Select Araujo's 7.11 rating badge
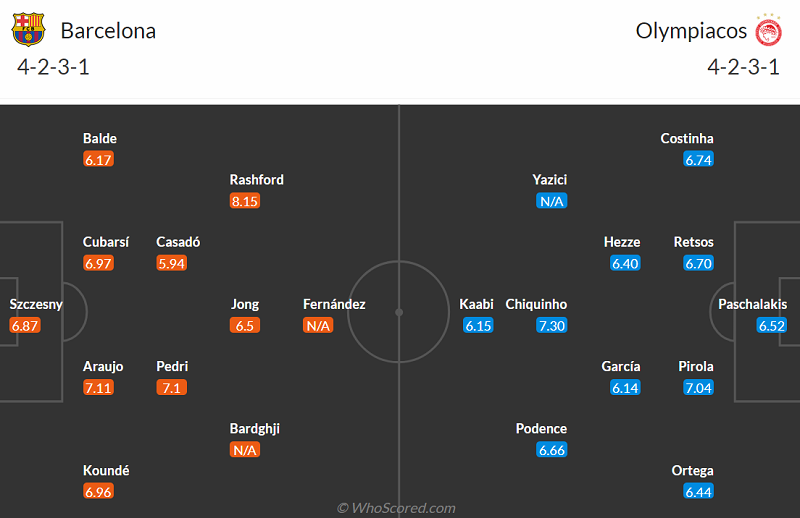This screenshot has height=518, width=800. click(98, 388)
